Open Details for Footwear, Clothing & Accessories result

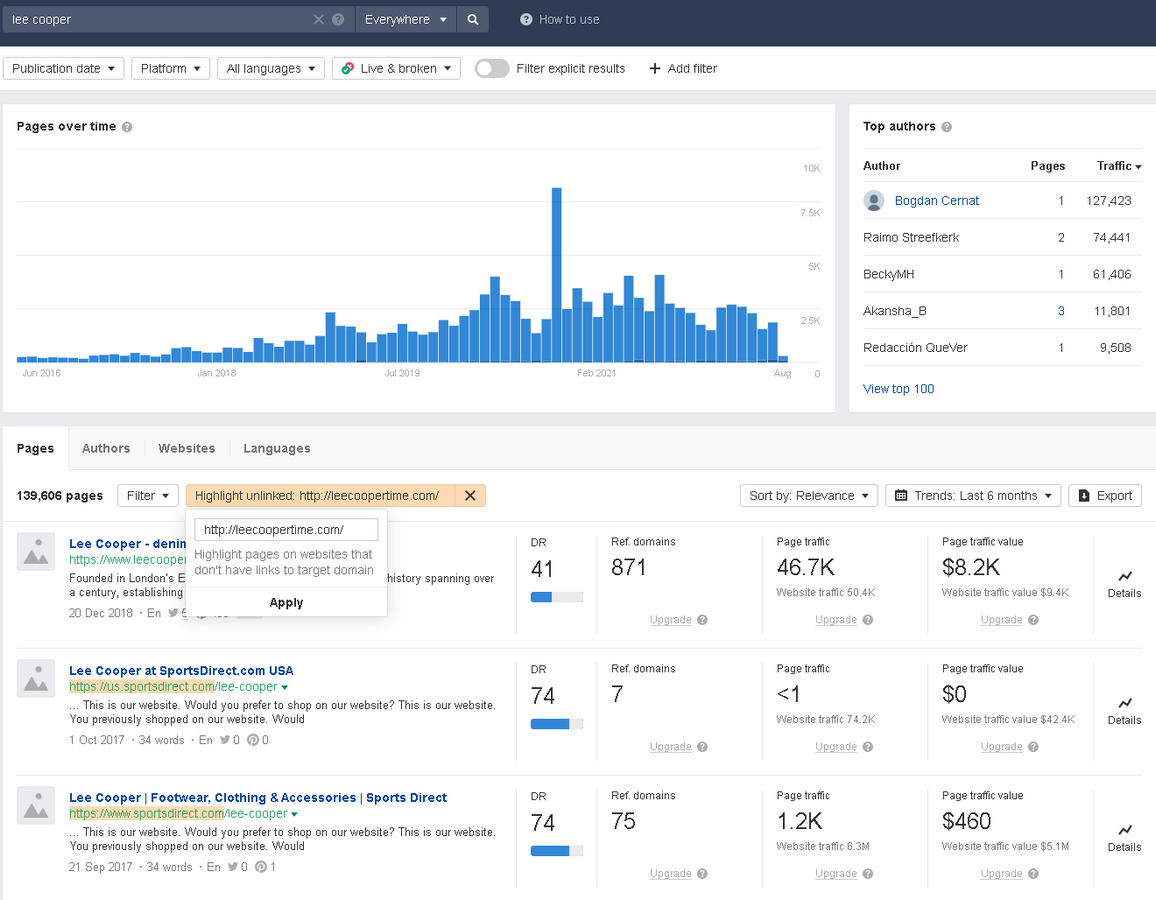coord(1124,837)
